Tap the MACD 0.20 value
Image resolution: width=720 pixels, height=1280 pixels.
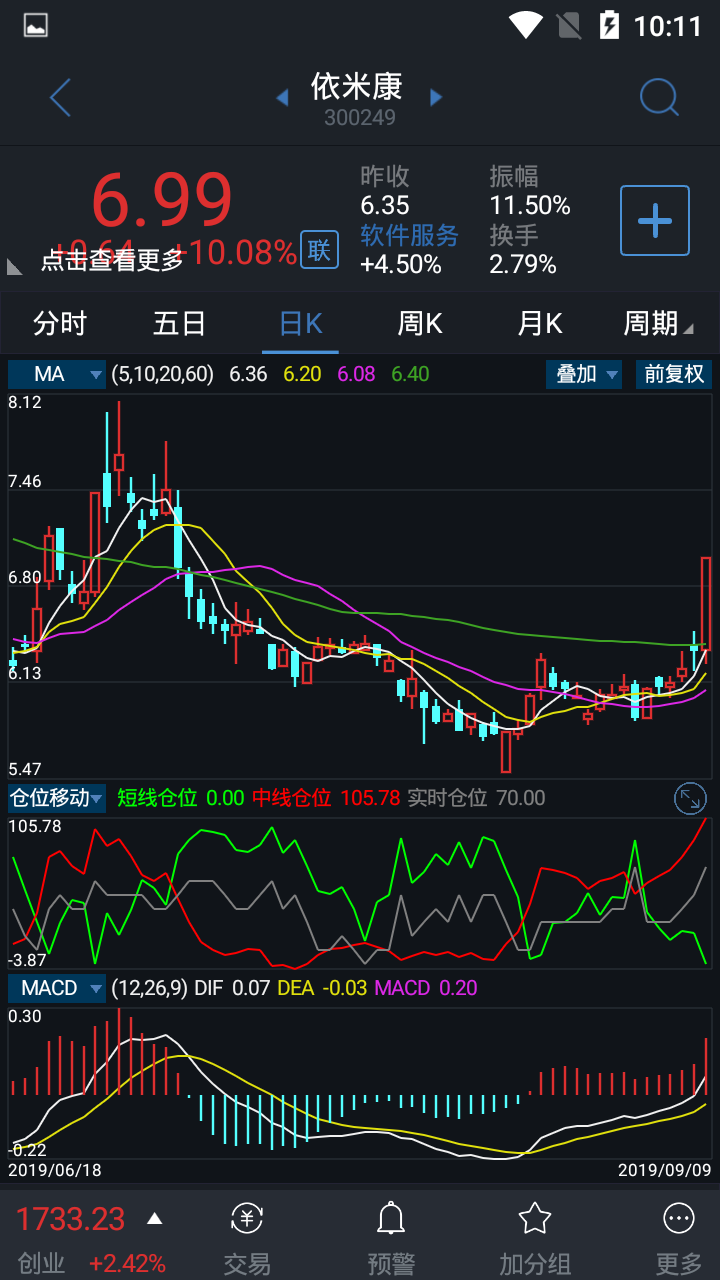pos(426,988)
